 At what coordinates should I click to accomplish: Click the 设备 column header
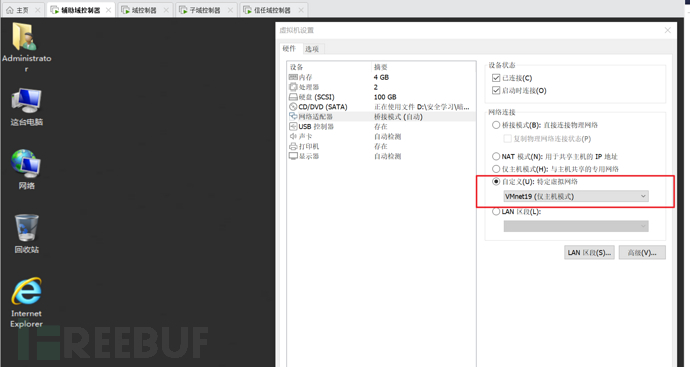pyautogui.click(x=297, y=67)
